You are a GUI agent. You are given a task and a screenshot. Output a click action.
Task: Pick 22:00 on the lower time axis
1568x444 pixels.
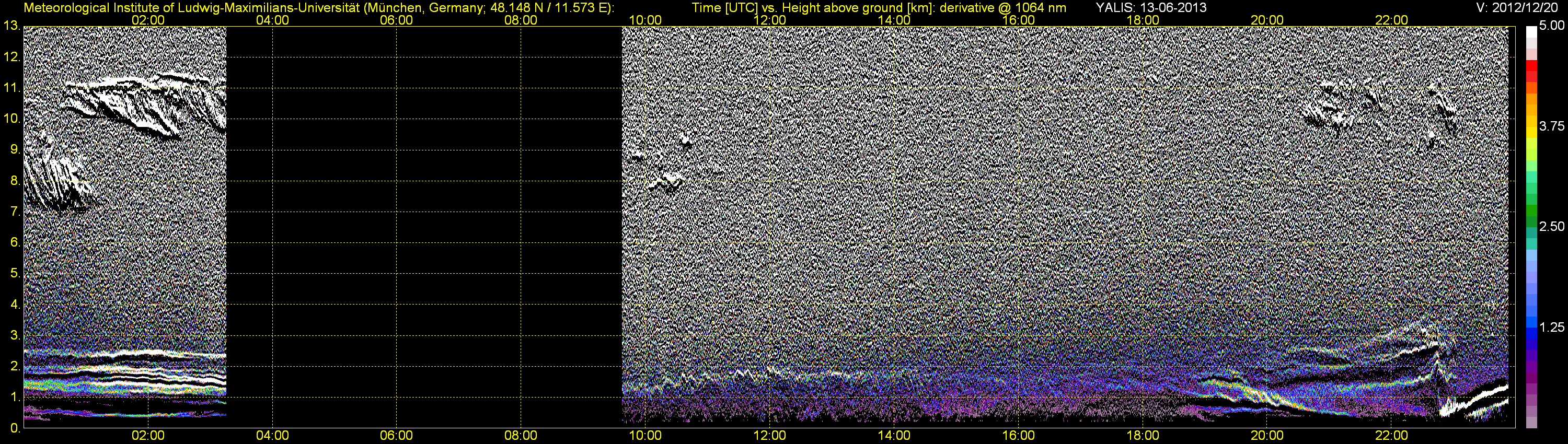pos(1391,436)
